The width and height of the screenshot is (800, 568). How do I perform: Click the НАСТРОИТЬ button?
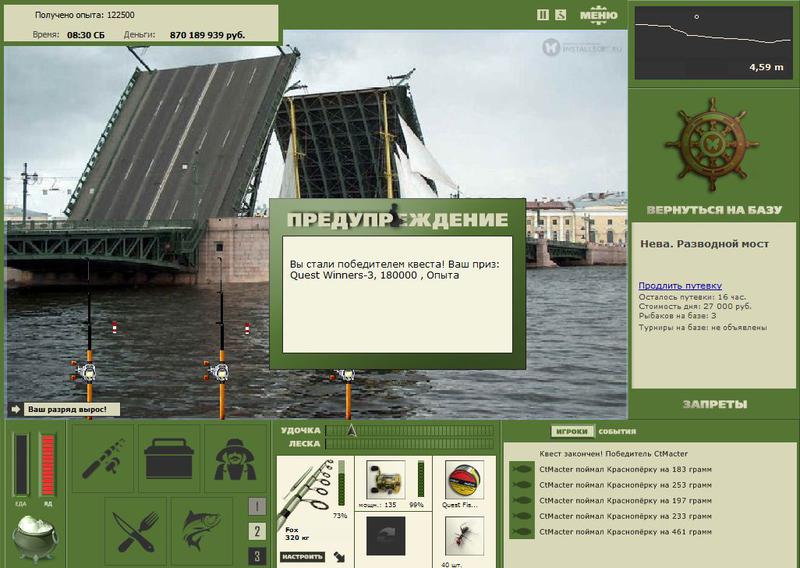[x=302, y=556]
